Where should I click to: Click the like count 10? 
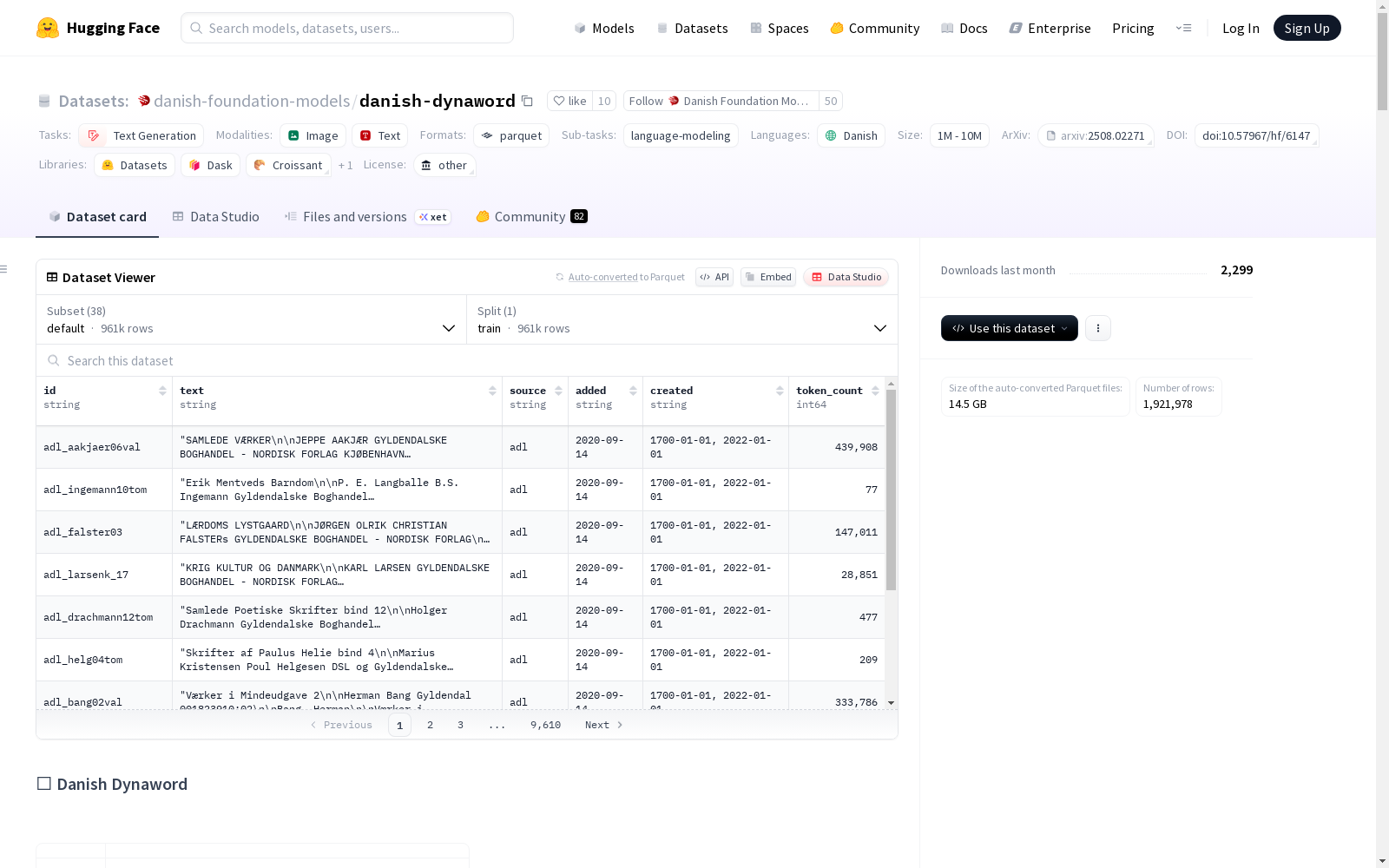coord(604,101)
